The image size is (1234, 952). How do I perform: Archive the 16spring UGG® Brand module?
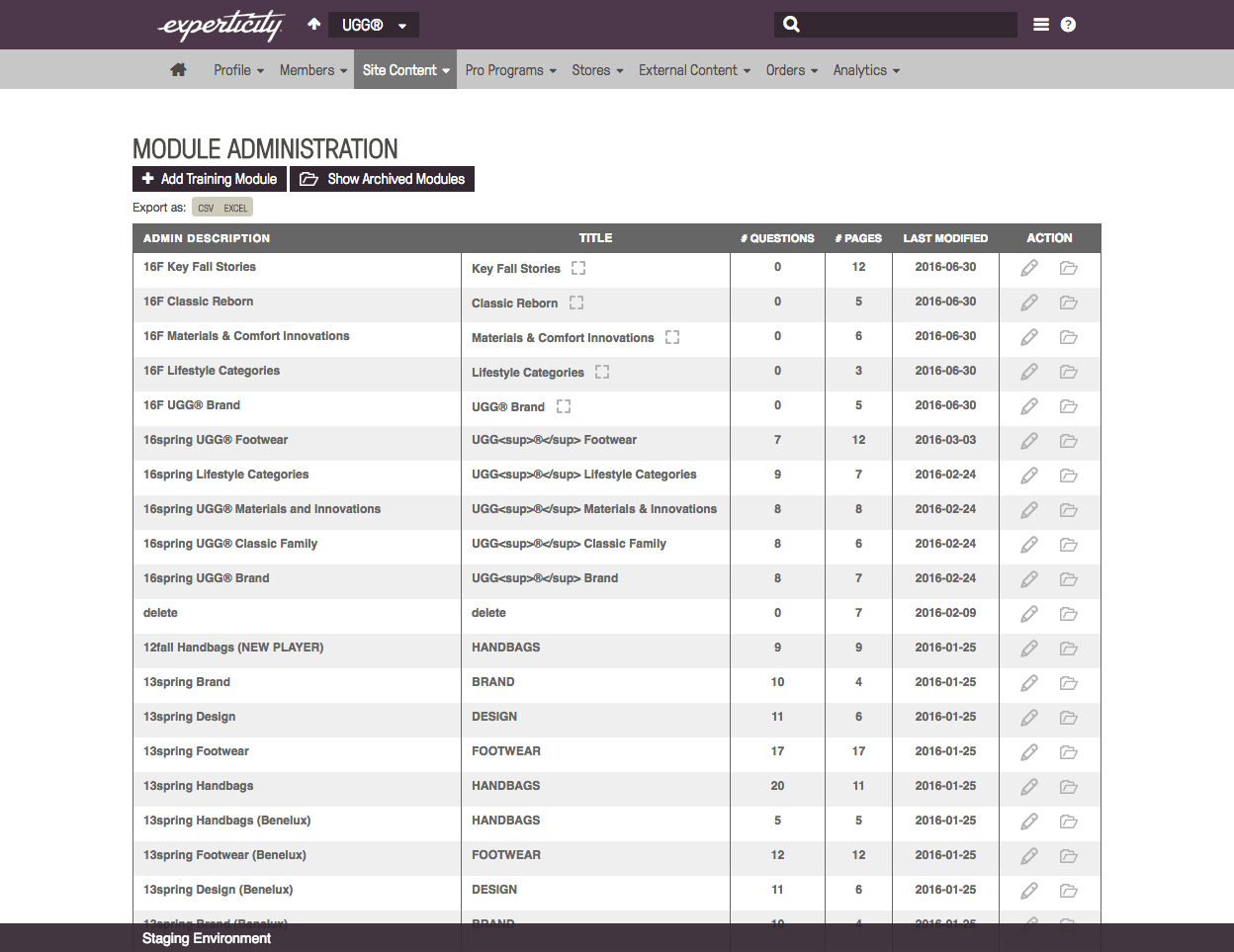pos(1069,579)
